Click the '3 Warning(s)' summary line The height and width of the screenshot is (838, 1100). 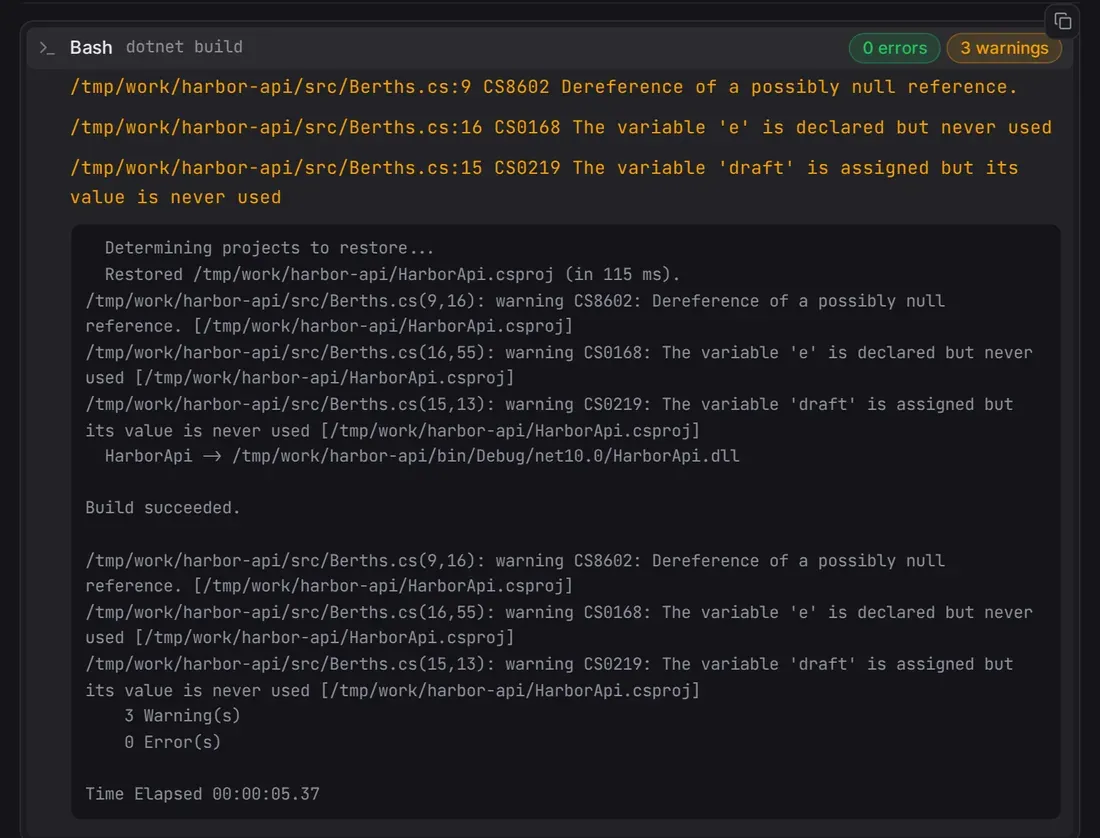[x=182, y=716]
